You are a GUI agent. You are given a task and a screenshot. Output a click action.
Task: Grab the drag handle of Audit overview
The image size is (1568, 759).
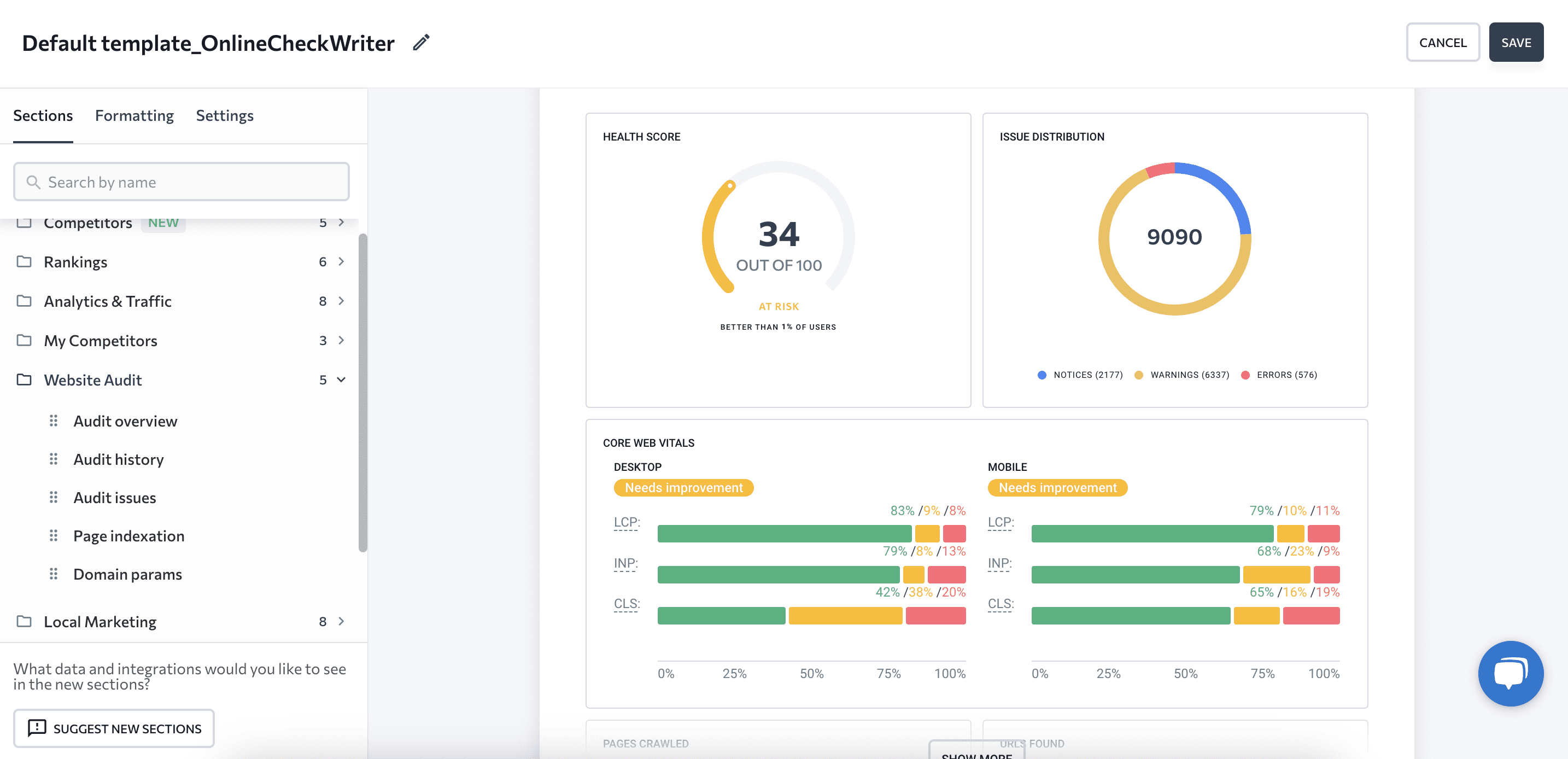pos(54,421)
